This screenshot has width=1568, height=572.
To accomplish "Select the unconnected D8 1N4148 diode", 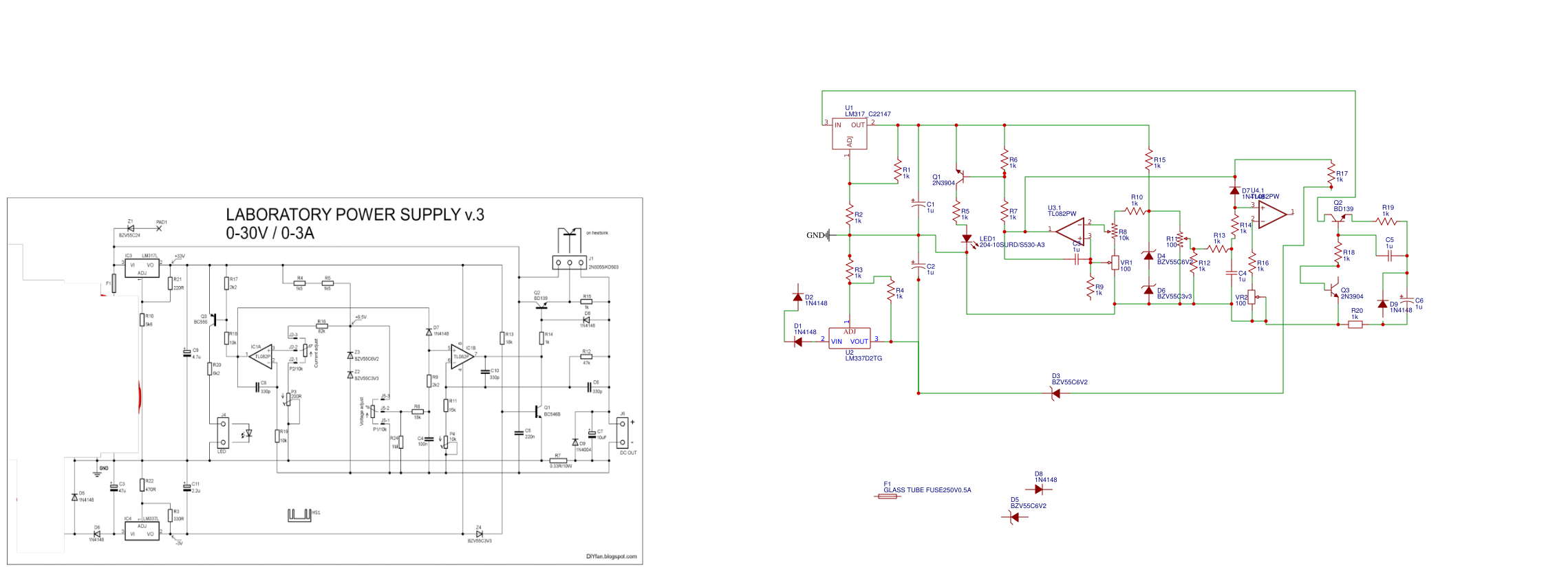I will (x=1039, y=489).
